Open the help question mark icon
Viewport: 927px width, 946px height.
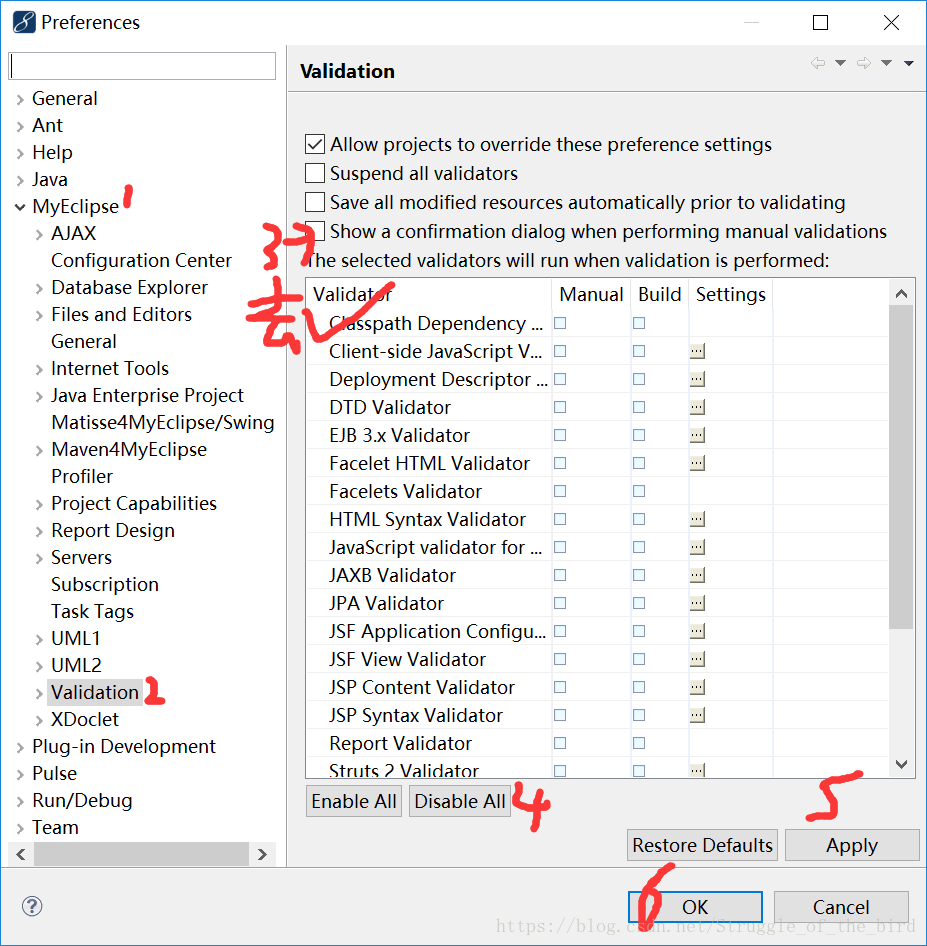[32, 906]
